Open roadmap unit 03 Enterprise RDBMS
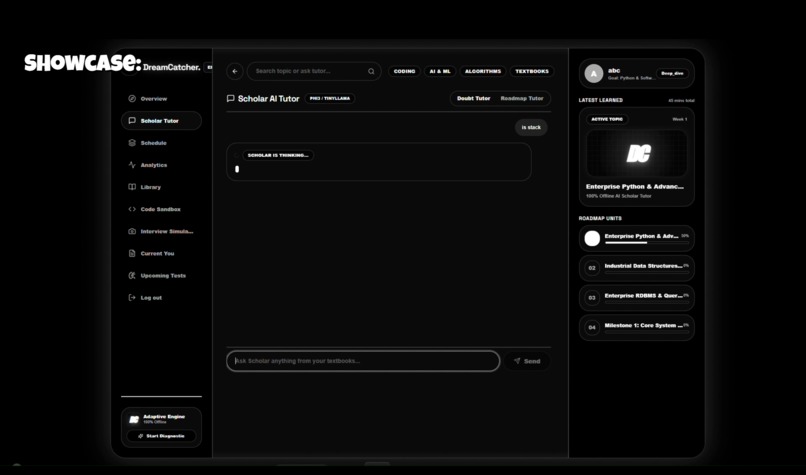Viewport: 806px width, 475px height. [x=637, y=298]
